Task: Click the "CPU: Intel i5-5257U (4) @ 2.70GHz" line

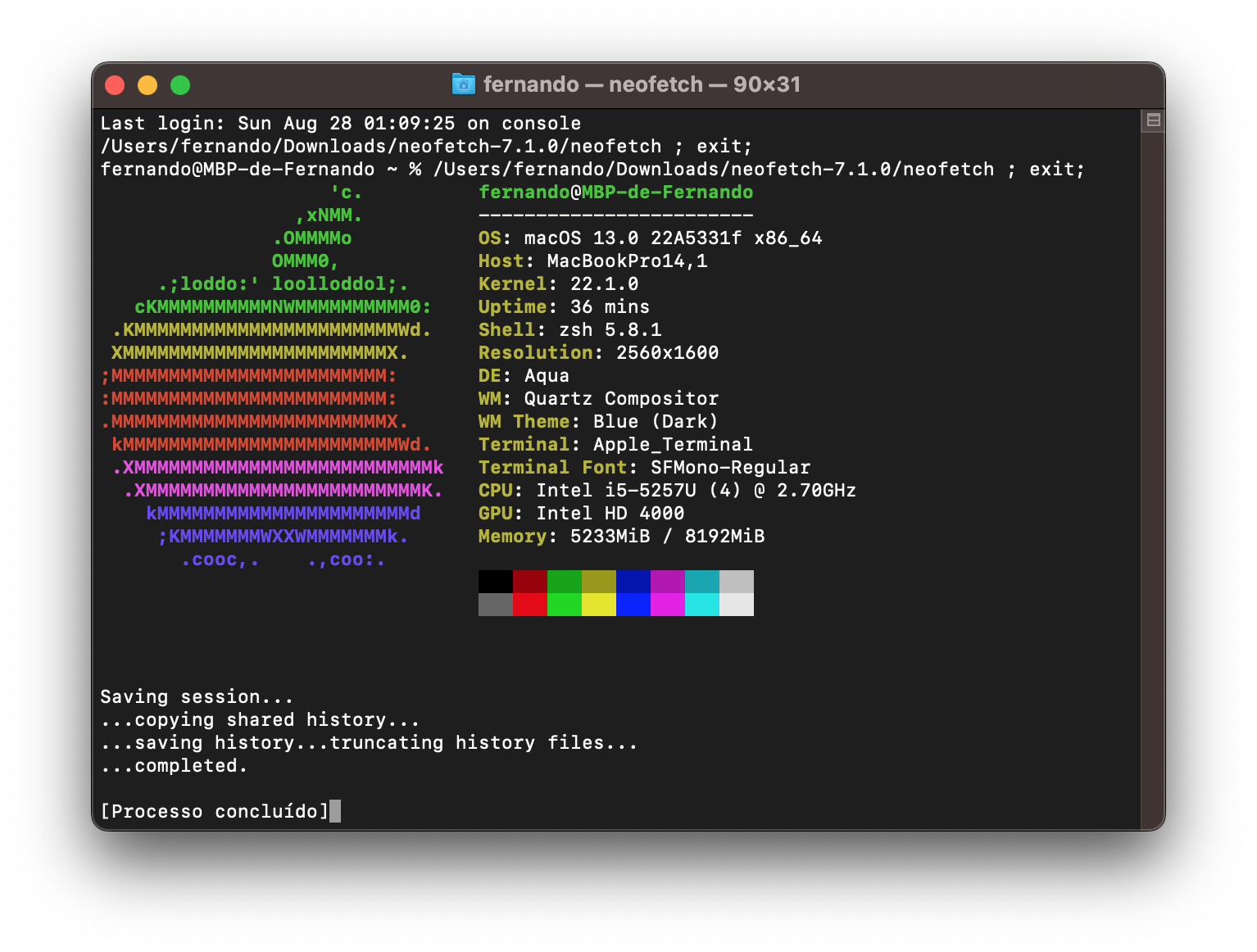Action: click(668, 491)
